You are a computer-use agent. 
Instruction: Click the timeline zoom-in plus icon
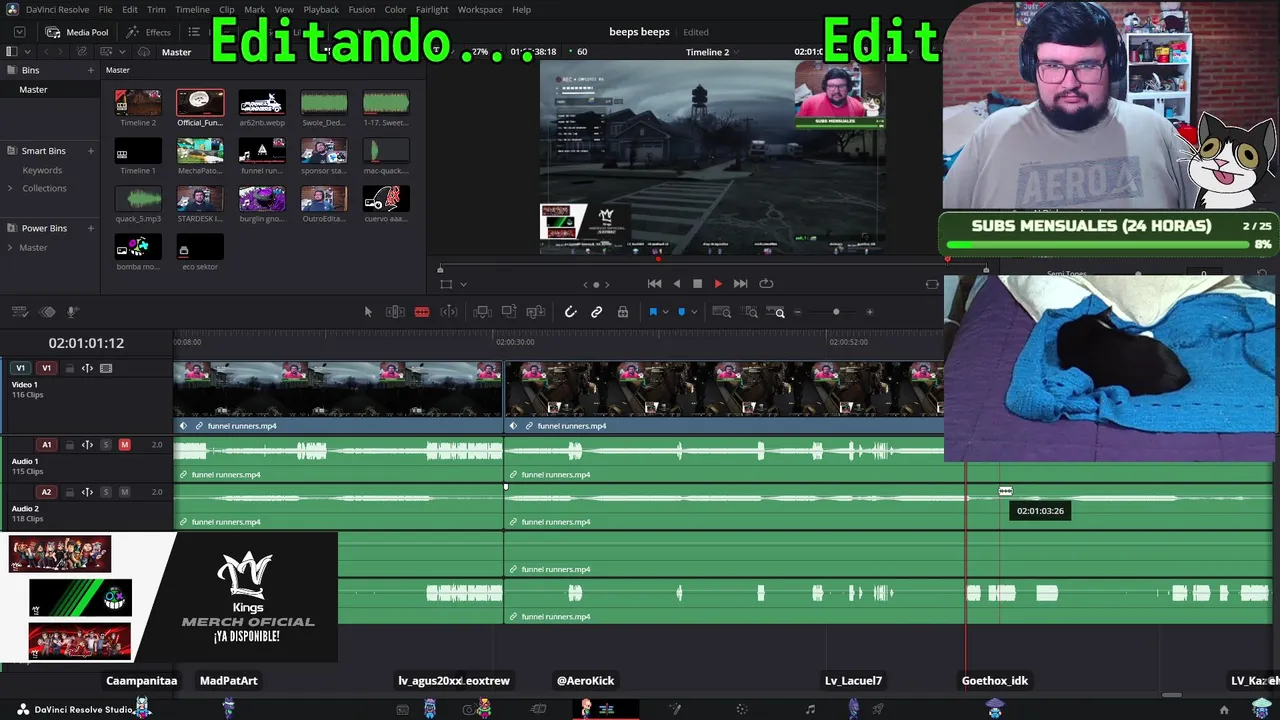pyautogui.click(x=869, y=312)
